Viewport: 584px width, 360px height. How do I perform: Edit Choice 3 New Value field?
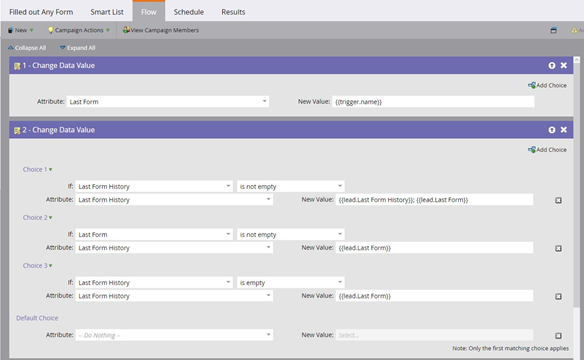(x=434, y=296)
